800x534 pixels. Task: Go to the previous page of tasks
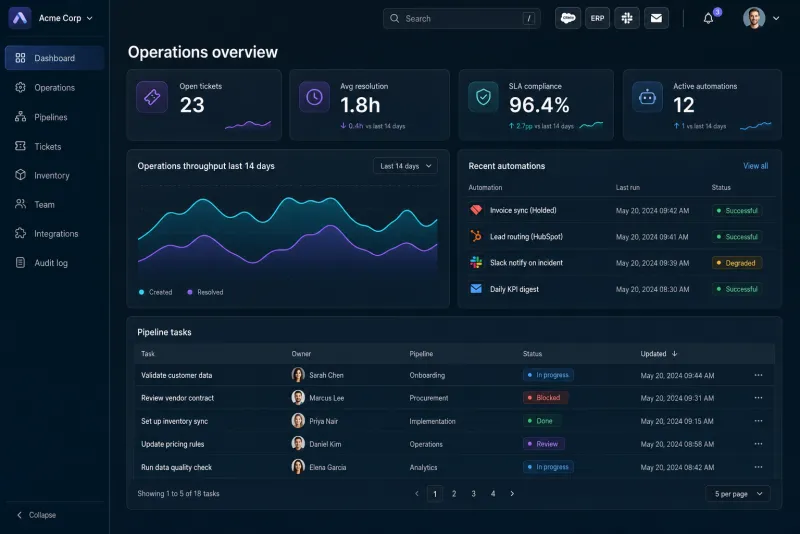tap(417, 494)
